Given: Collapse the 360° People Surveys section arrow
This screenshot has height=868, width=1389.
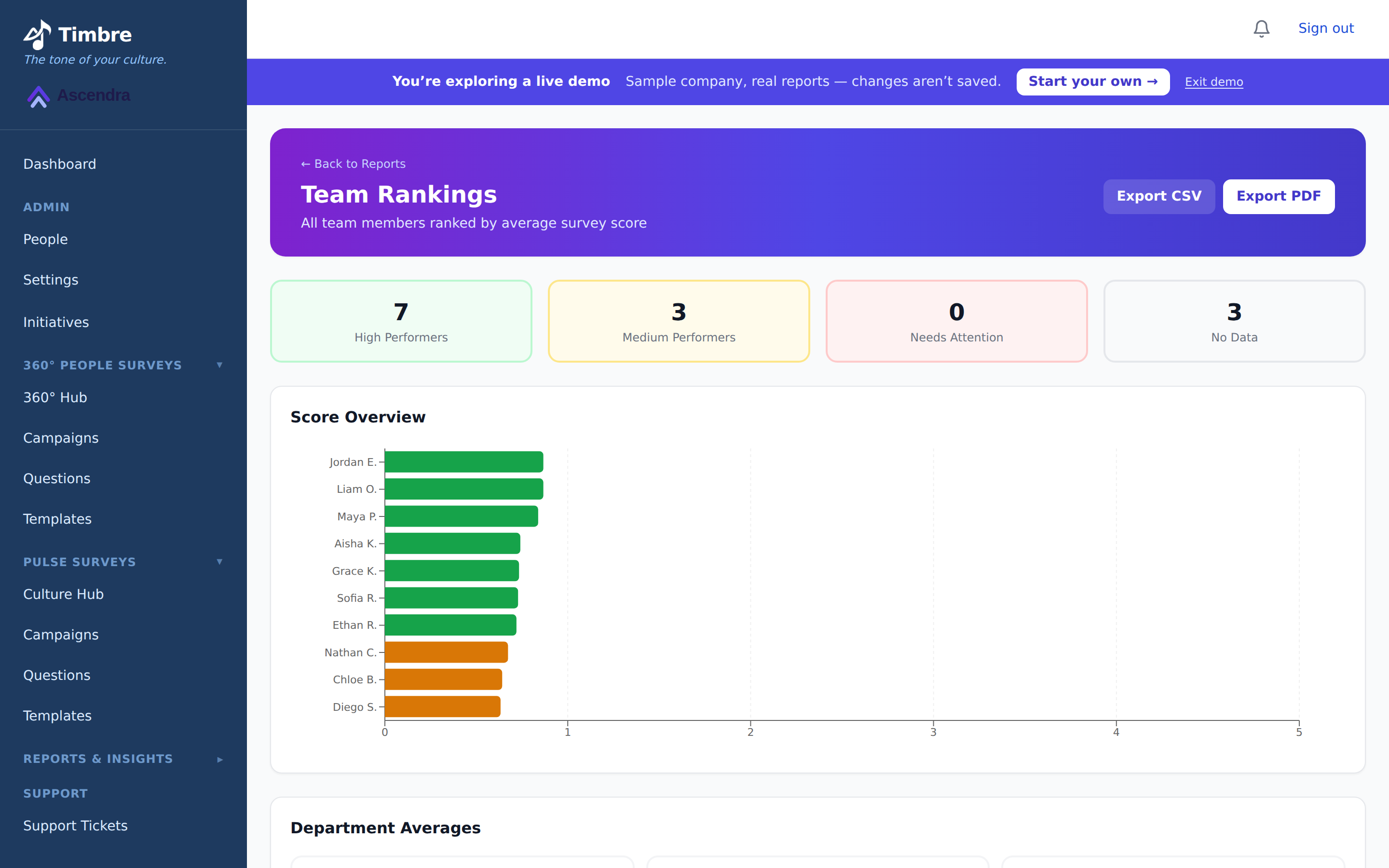Looking at the screenshot, I should coord(219,365).
